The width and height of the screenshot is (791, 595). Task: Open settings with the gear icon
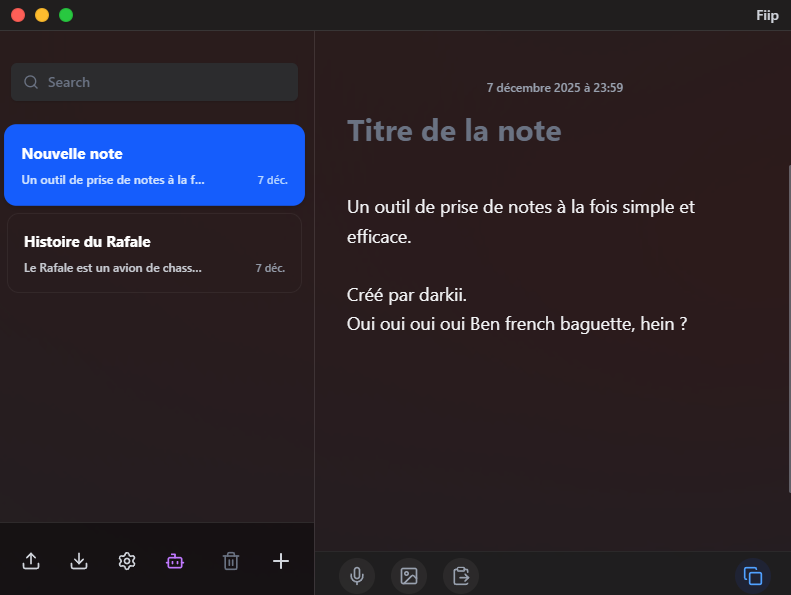pos(127,561)
